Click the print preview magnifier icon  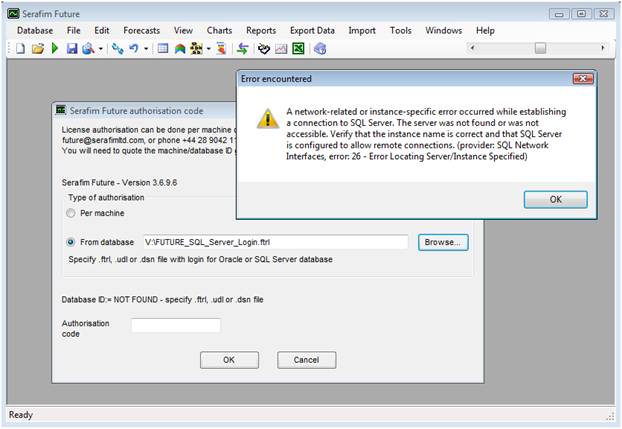(88, 49)
